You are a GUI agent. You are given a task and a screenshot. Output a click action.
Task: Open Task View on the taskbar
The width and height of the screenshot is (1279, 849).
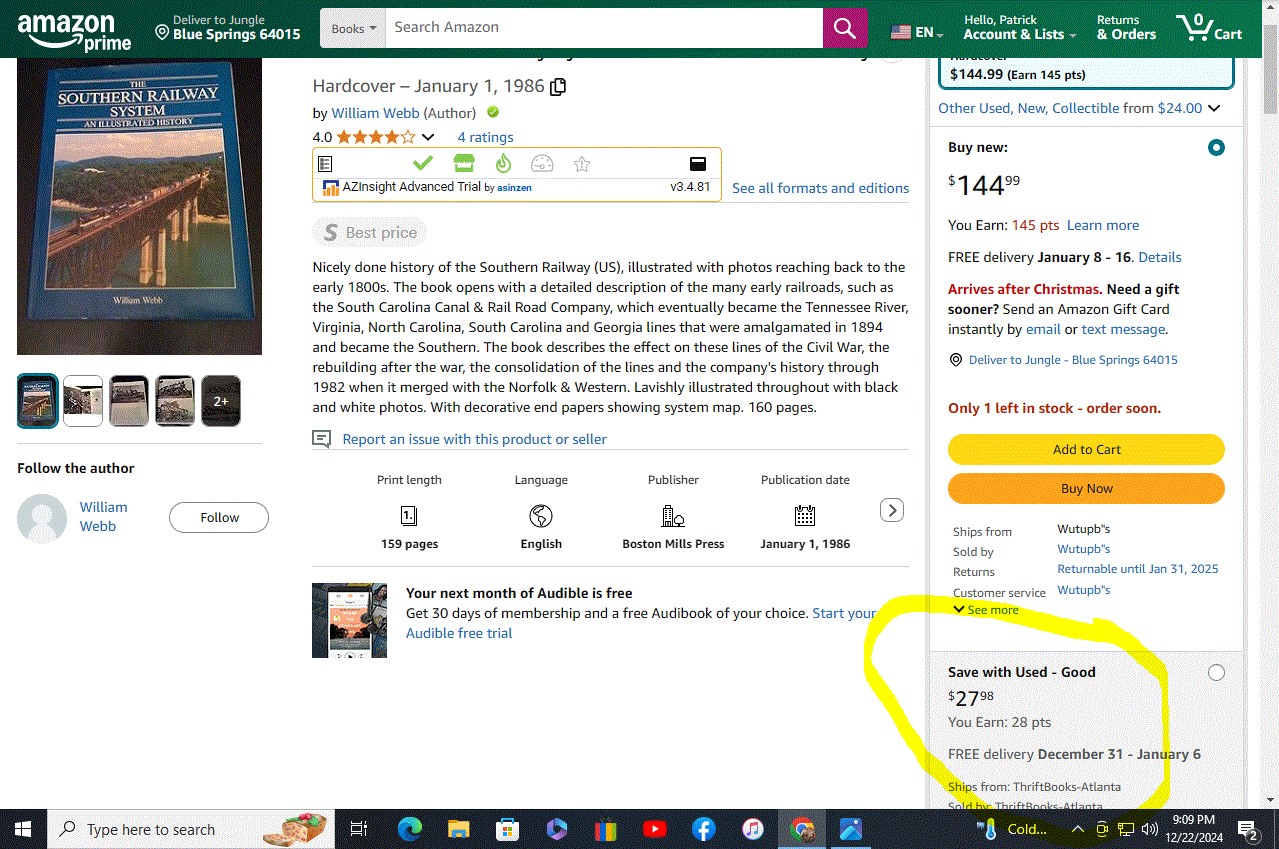click(358, 829)
